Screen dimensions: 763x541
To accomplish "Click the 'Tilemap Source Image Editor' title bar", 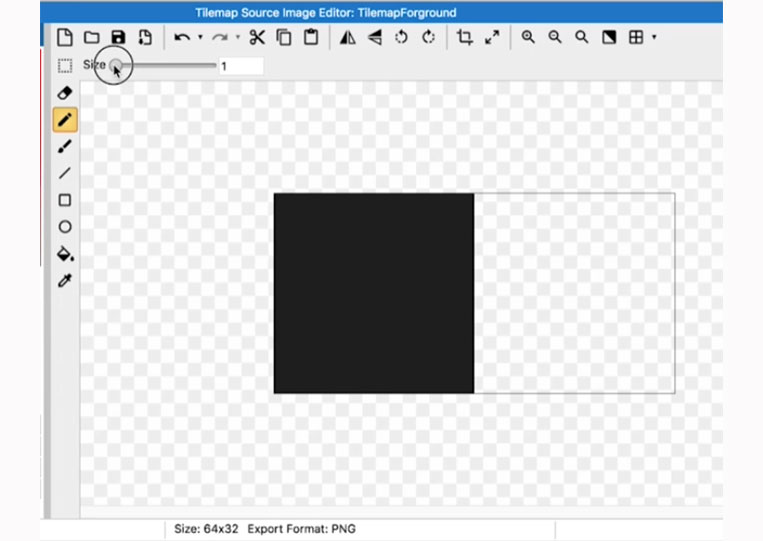I will click(x=382, y=13).
